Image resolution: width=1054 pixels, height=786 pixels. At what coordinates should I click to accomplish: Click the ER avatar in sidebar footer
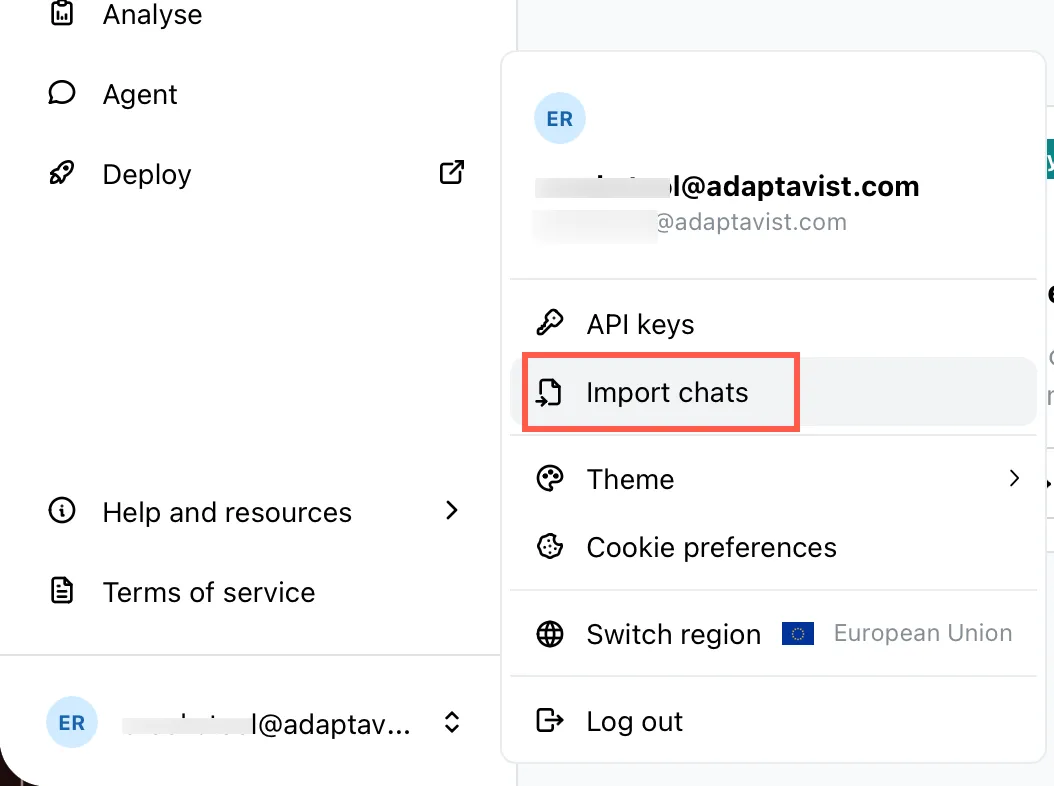[72, 722]
